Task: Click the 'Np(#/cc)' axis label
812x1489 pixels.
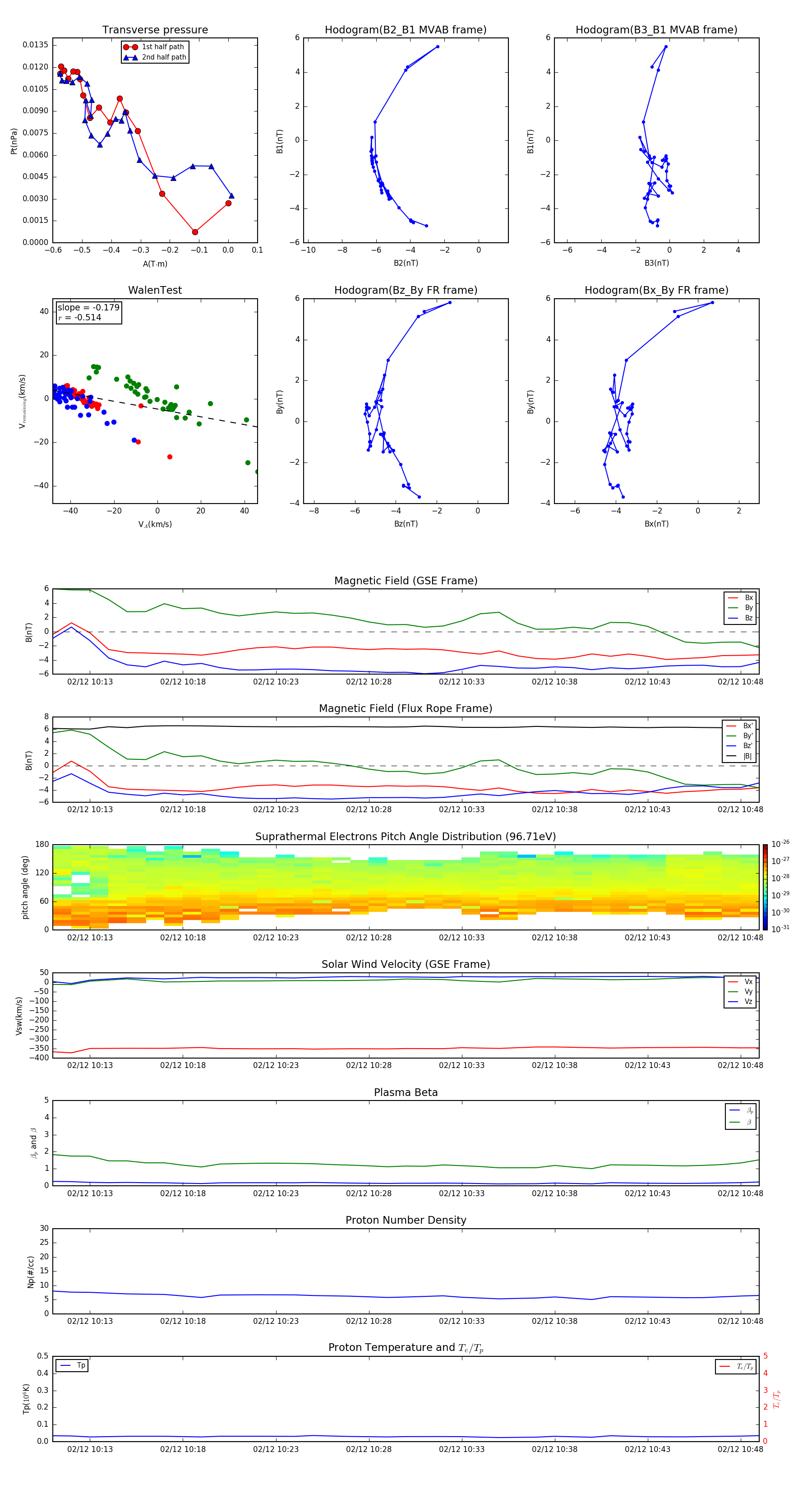Action: [x=31, y=1272]
